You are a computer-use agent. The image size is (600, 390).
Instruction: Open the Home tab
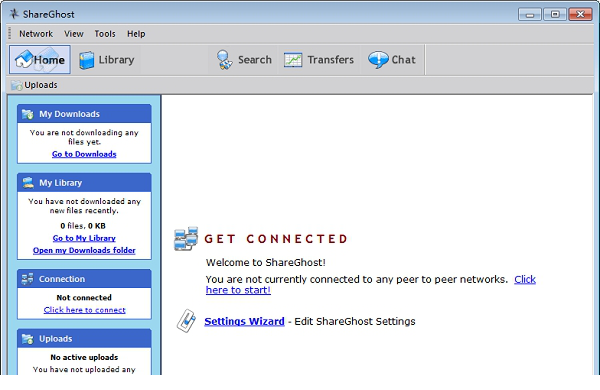click(x=40, y=60)
